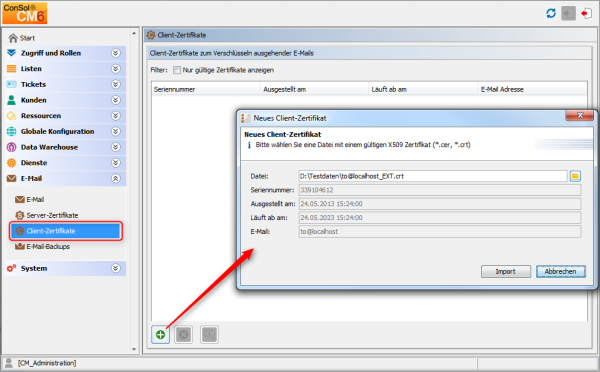600x372 pixels.
Task: Click the System gears icon
Action: point(11,268)
